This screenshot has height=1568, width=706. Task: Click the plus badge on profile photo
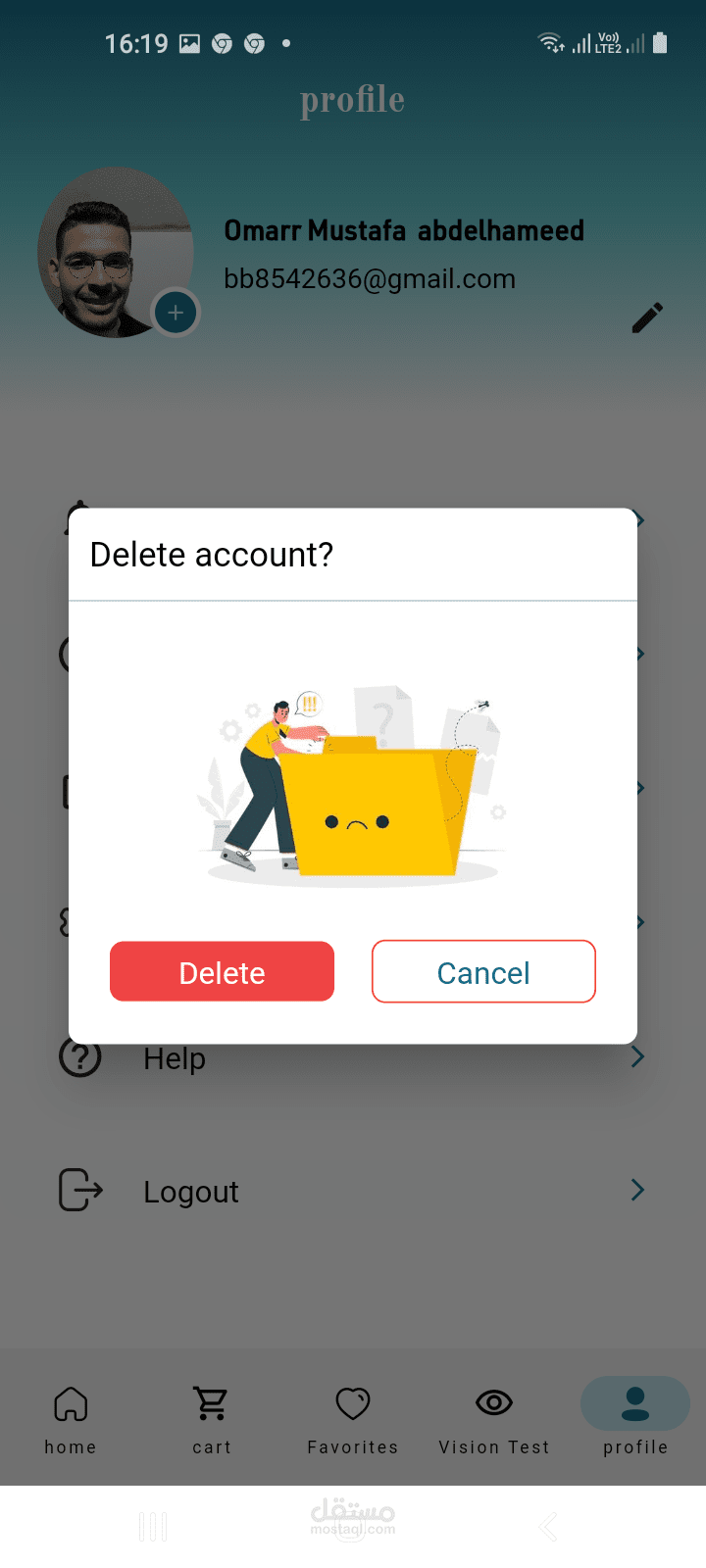[x=176, y=314]
